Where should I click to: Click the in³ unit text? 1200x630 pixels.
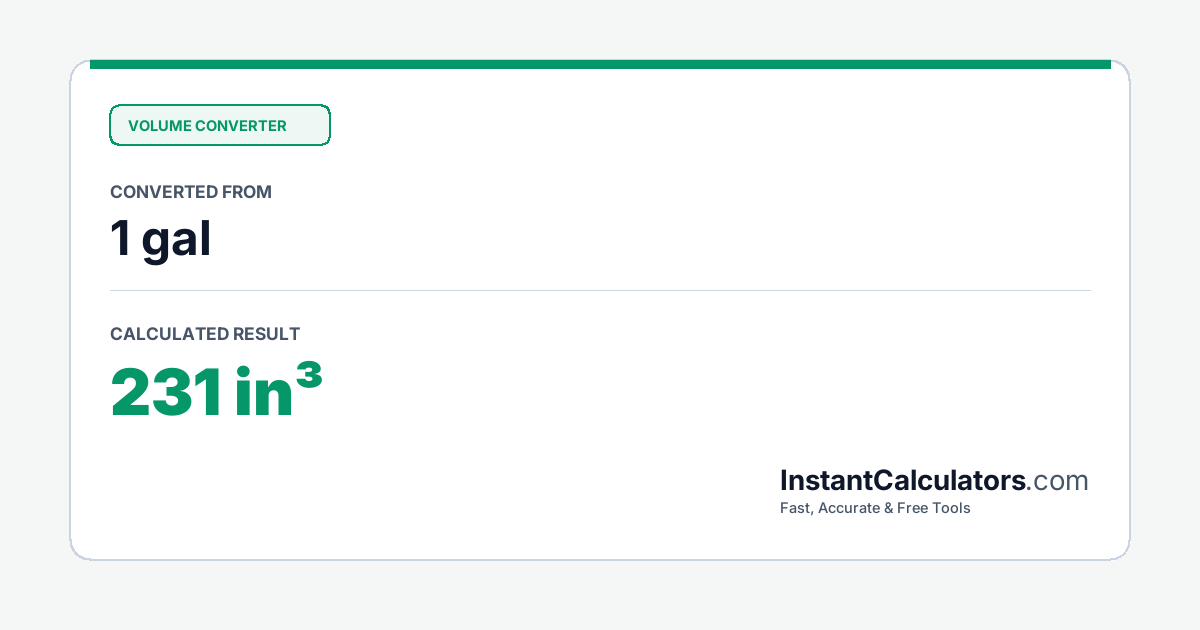coord(279,391)
